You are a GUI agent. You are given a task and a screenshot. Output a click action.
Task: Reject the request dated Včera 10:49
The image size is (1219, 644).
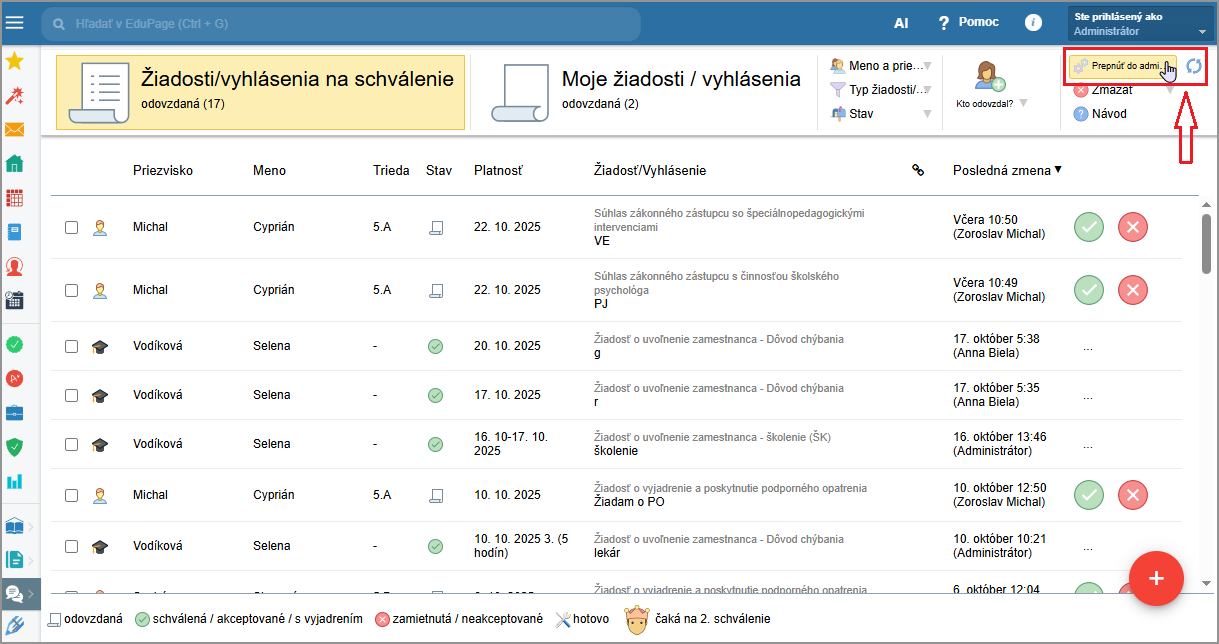1132,290
